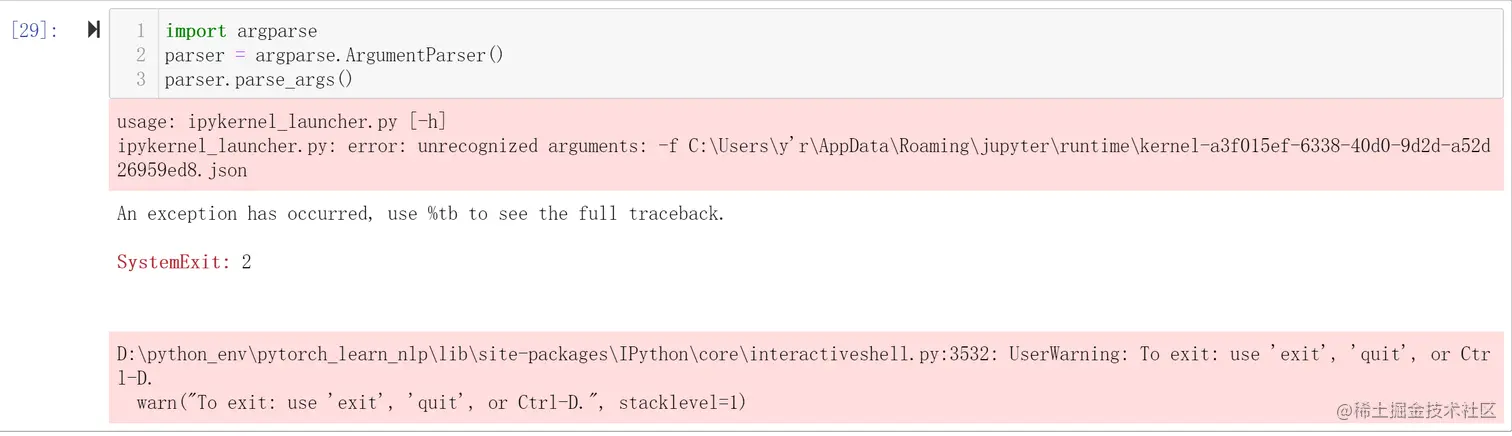This screenshot has height=436, width=1512.
Task: Click on parser.parse_args() in line 3
Action: pos(259,79)
